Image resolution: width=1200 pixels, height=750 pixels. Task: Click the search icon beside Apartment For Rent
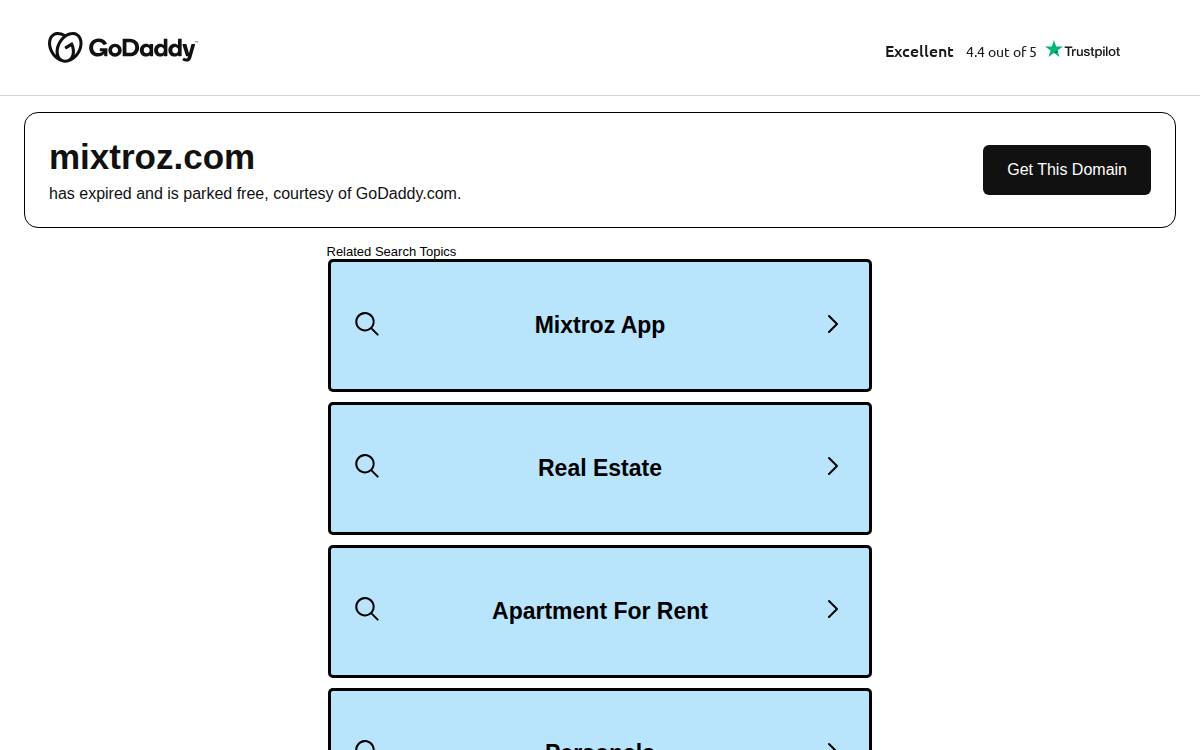point(367,609)
